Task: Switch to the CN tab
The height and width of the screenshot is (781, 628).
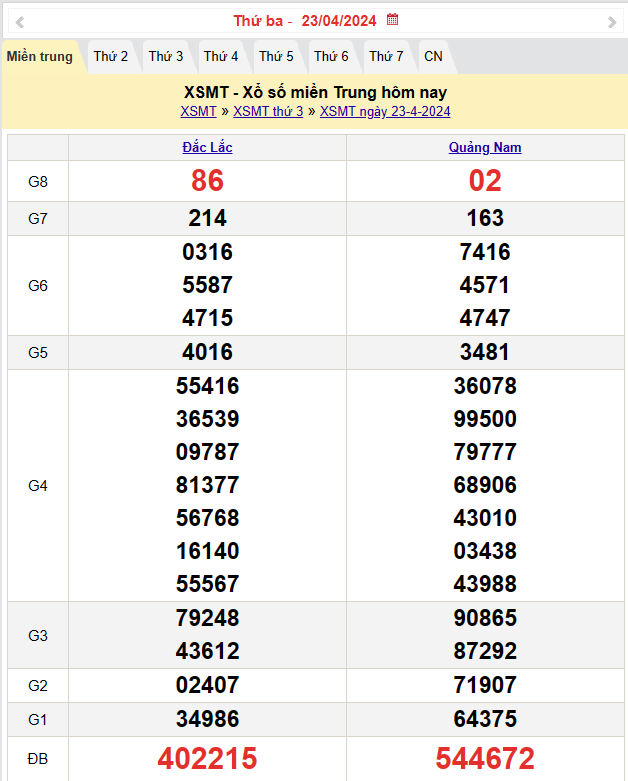Action: pos(433,57)
